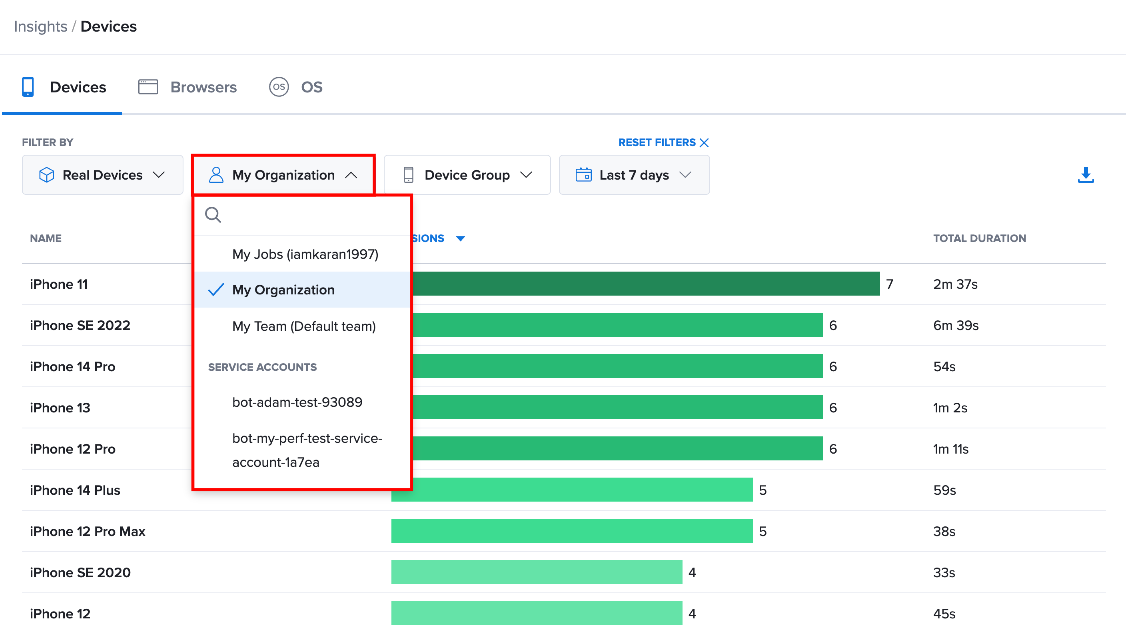This screenshot has height=633, width=1126.
Task: Click the iPhone 11 session bar
Action: coord(645,284)
